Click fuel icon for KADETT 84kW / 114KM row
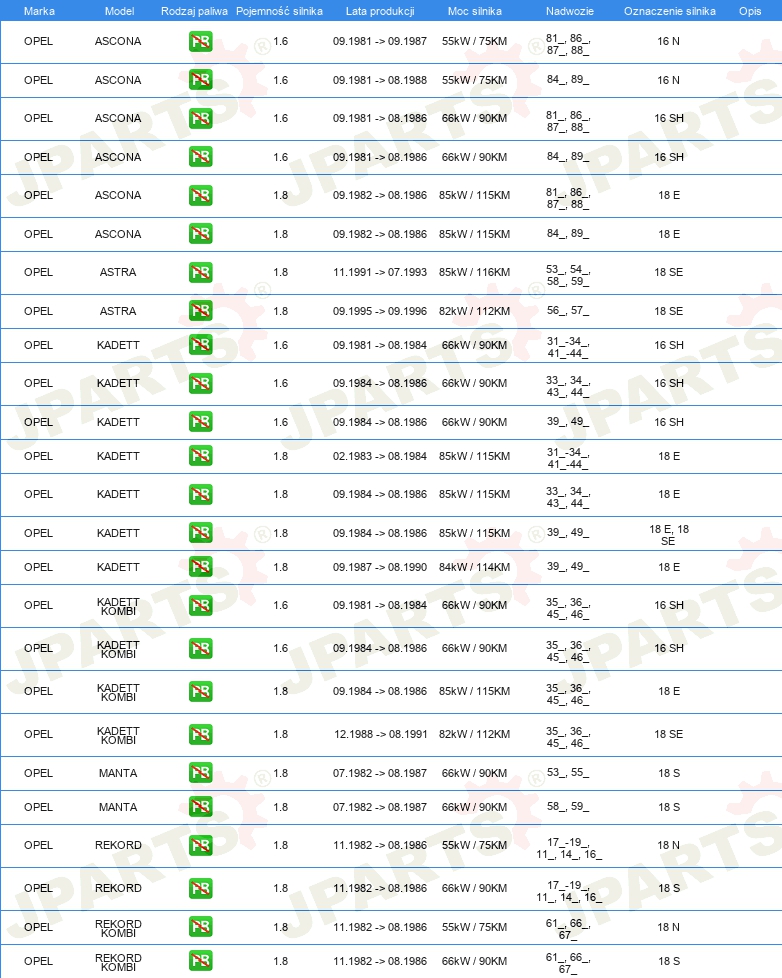 click(200, 567)
